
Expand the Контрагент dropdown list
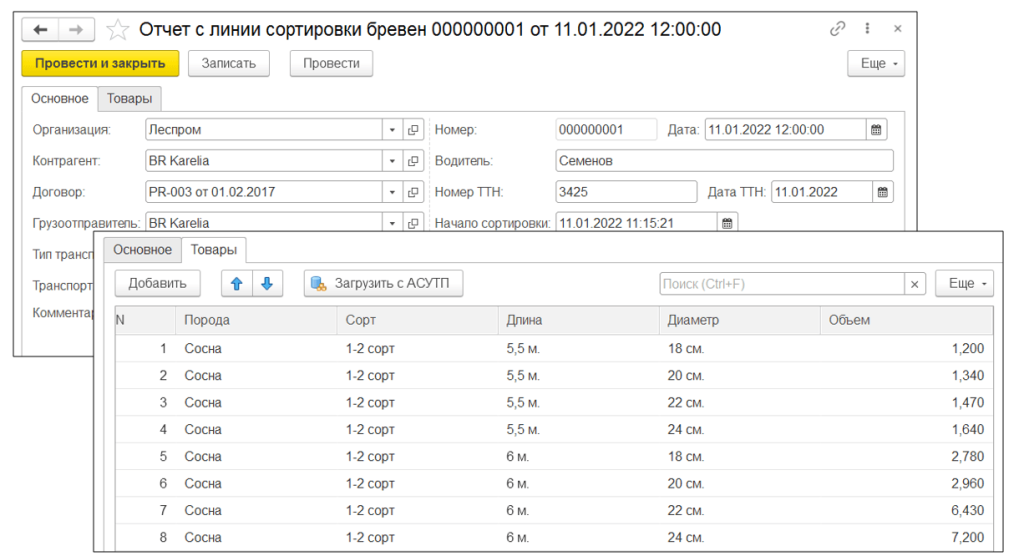(391, 160)
